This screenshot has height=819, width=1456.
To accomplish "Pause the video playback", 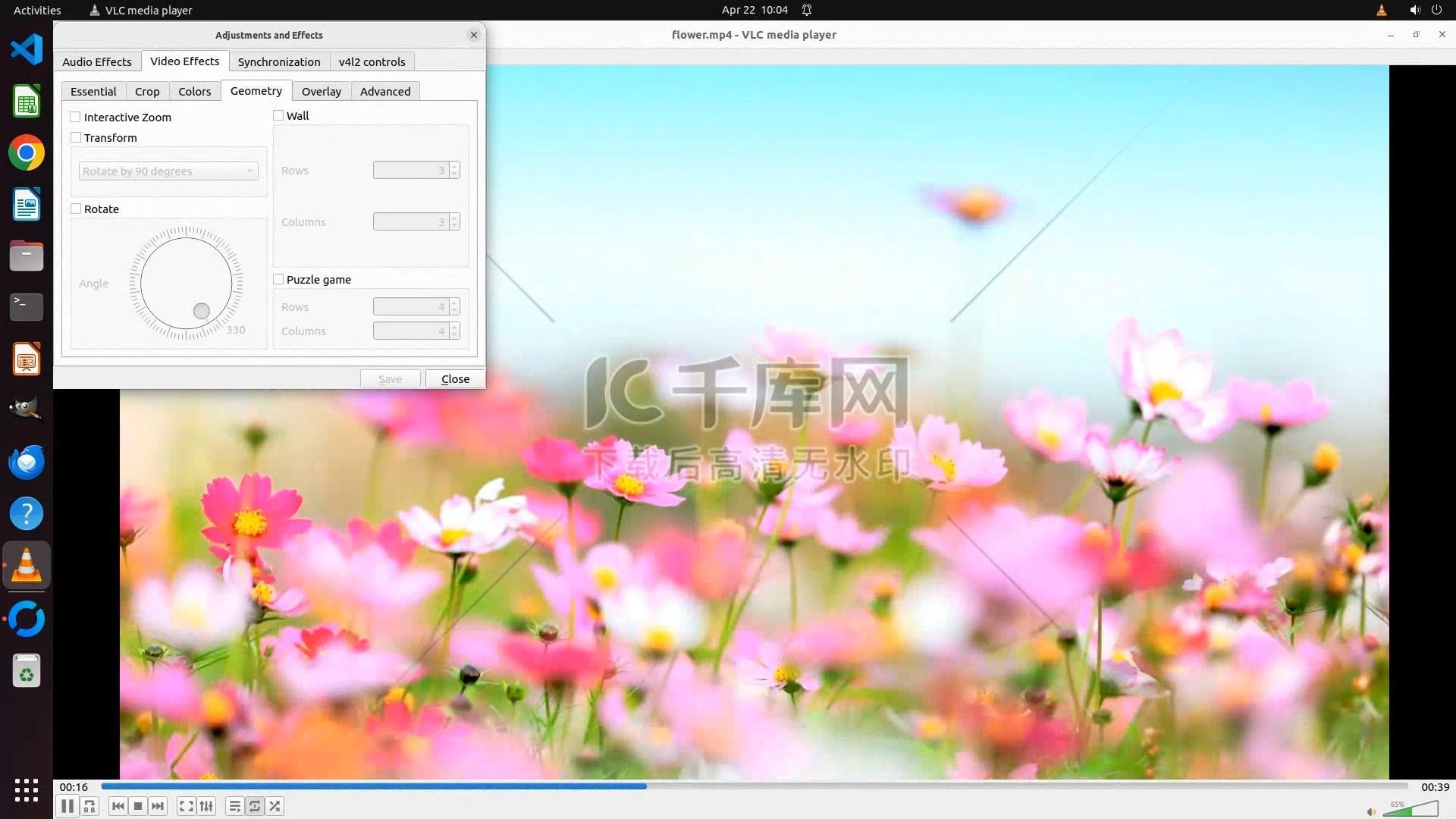I will pos(67,806).
